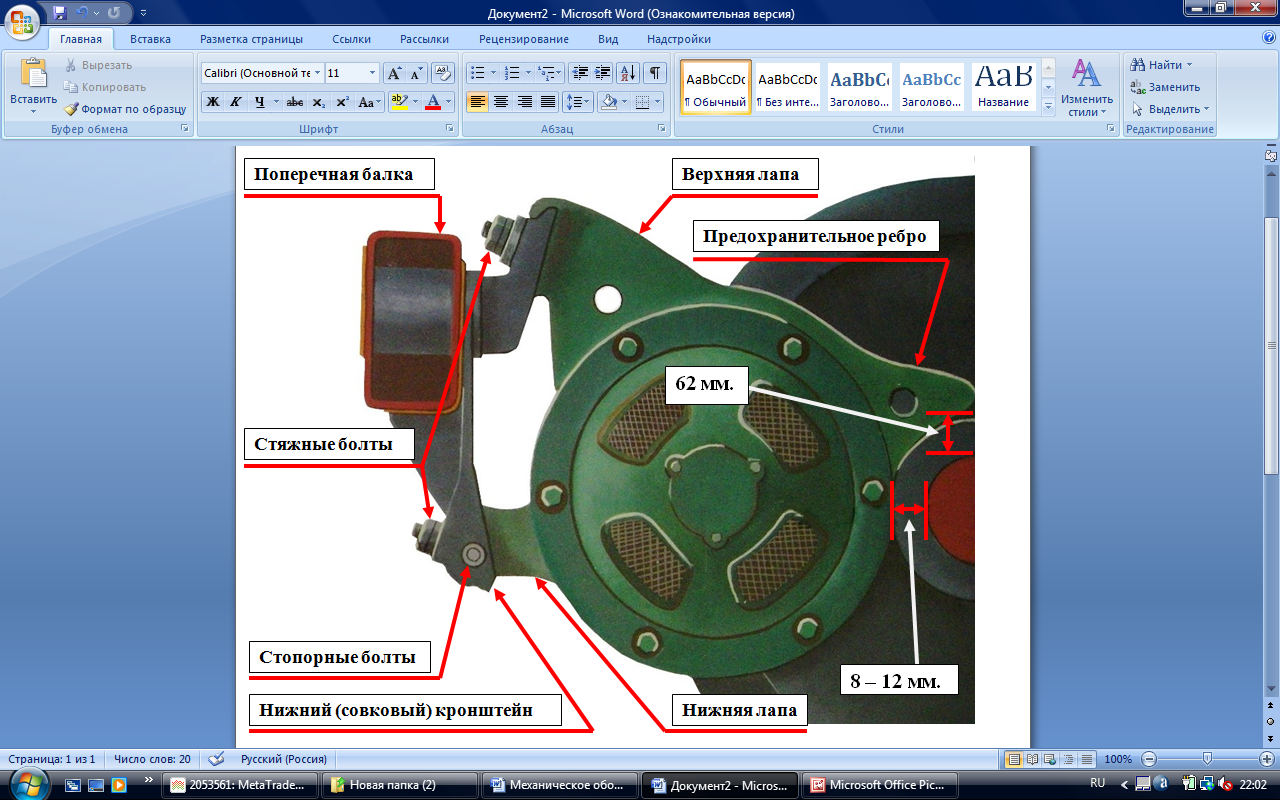Justify text alignment
This screenshot has height=800, width=1280.
(x=548, y=102)
